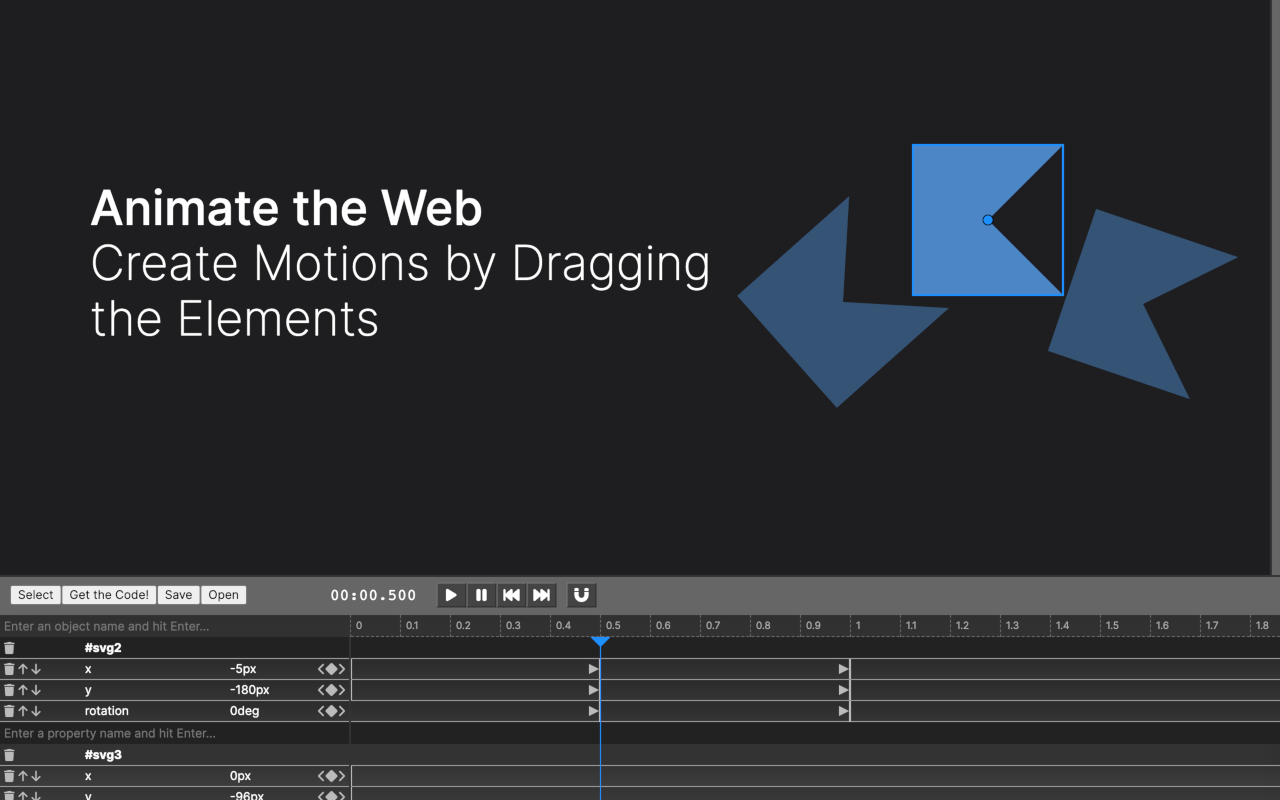Screen dimensions: 1280x800
Task: Skip forward to the animation end
Action: (541, 595)
